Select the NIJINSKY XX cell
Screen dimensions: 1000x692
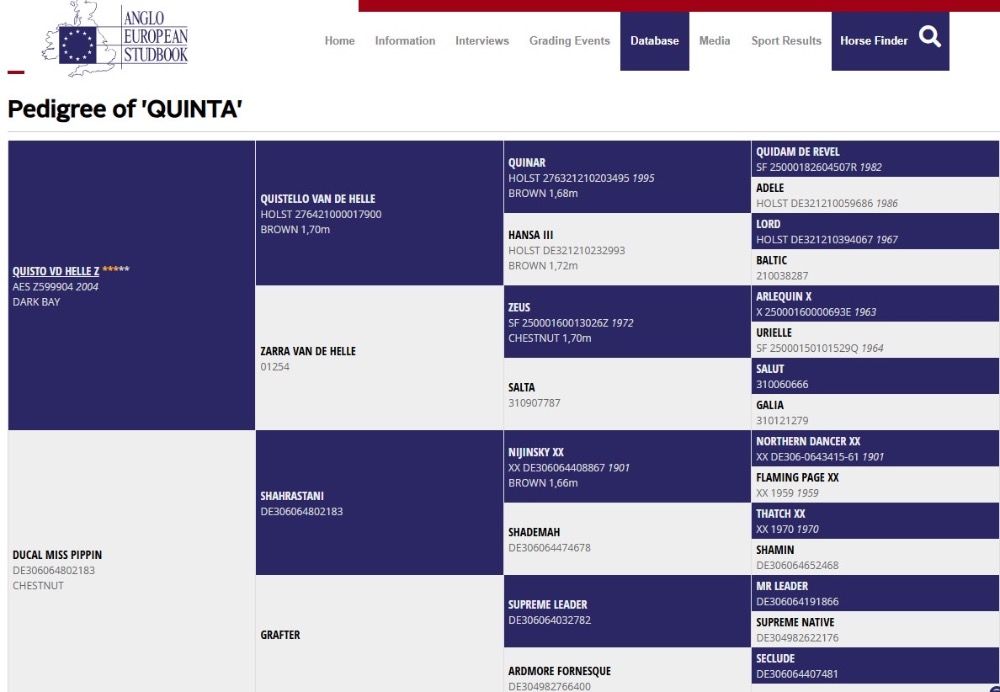[x=627, y=466]
